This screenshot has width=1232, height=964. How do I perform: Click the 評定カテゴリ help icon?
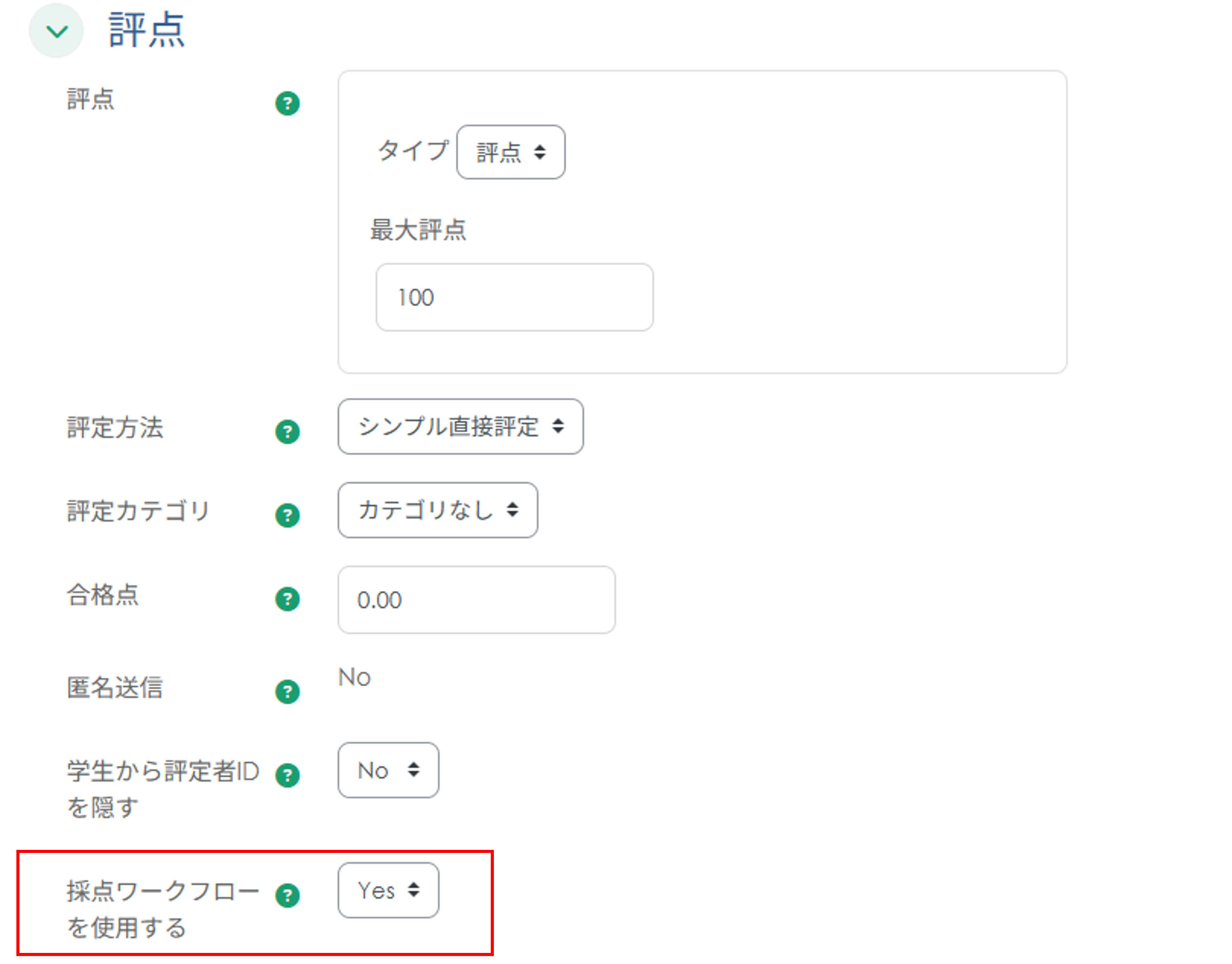pyautogui.click(x=287, y=515)
